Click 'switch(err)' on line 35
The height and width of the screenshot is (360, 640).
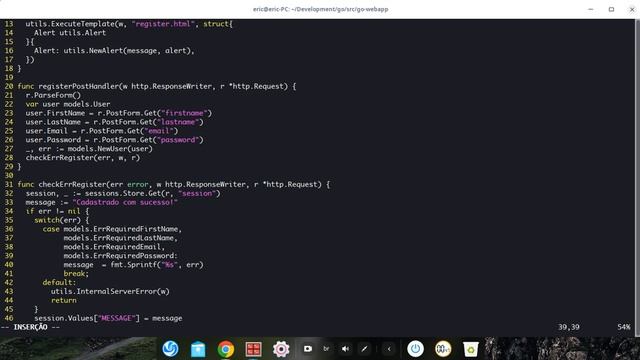coord(59,220)
